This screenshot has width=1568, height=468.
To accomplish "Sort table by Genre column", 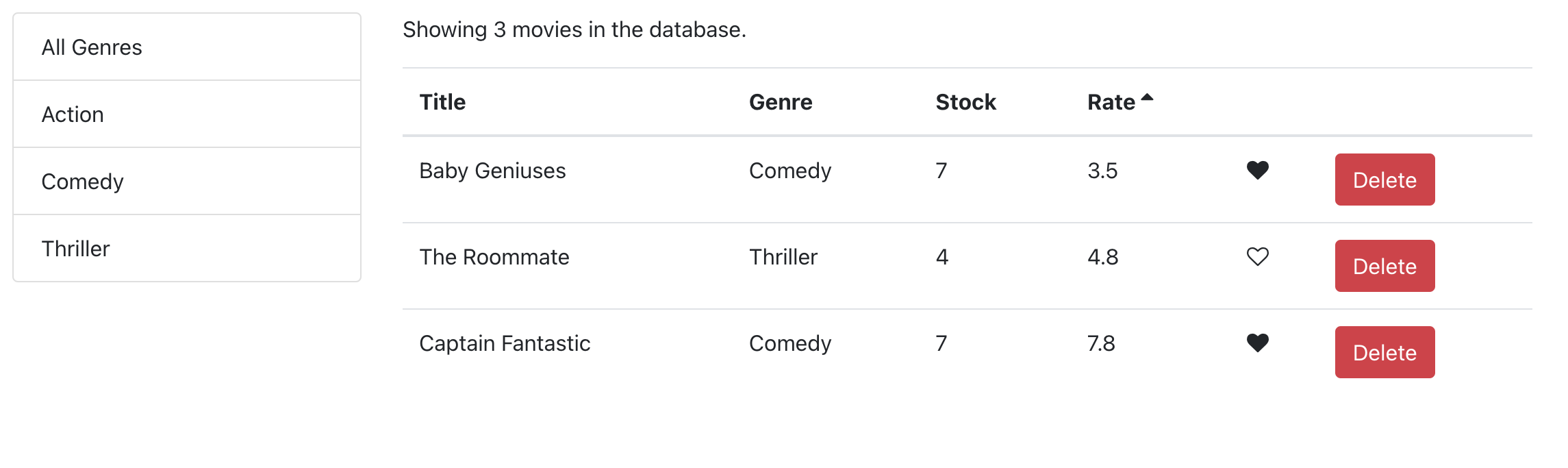I will coord(780,102).
